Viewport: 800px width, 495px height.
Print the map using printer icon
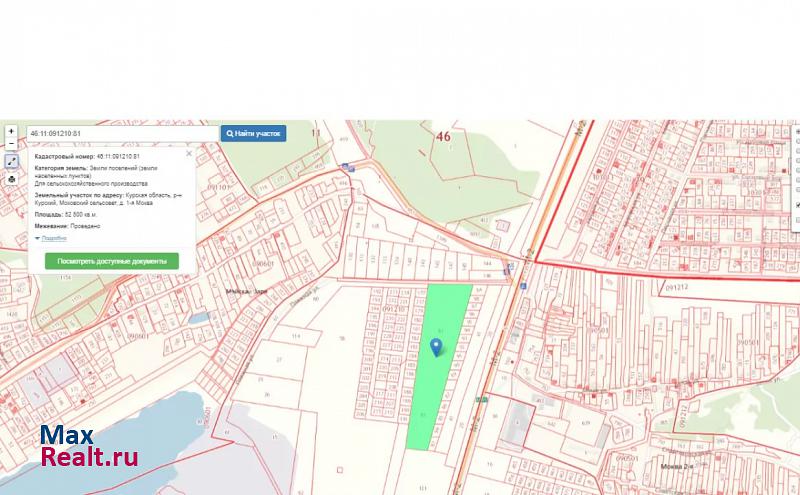[x=11, y=179]
